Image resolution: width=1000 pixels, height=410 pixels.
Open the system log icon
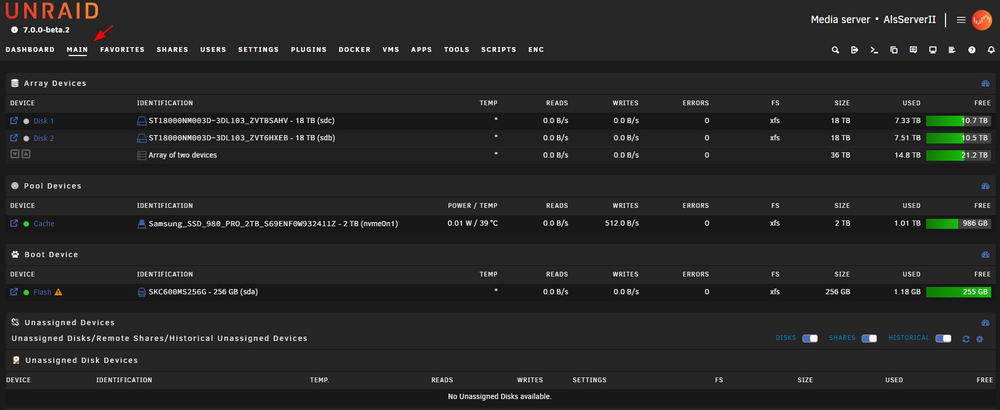click(x=952, y=50)
